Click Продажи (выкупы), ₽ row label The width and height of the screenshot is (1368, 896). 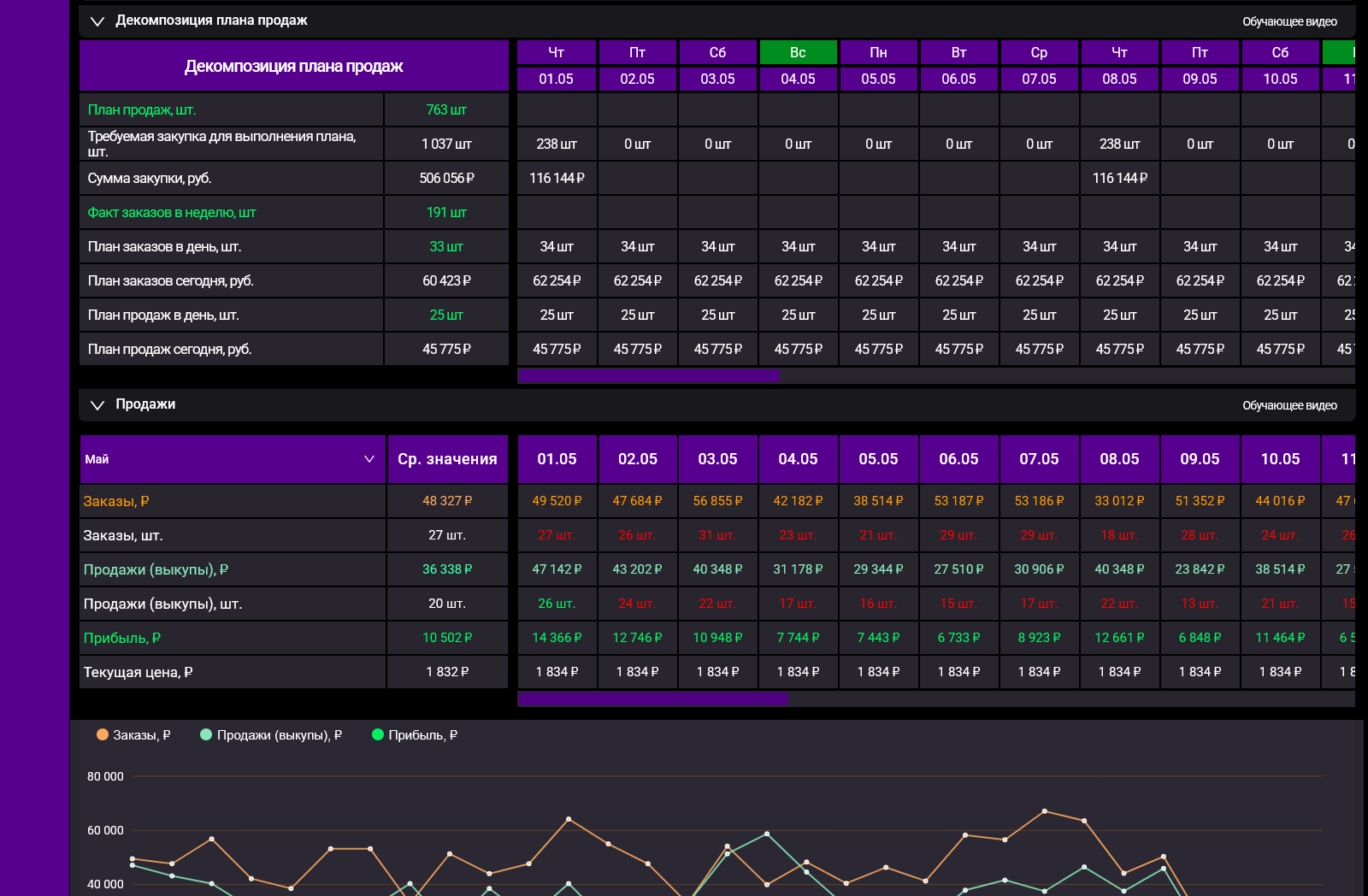[156, 569]
